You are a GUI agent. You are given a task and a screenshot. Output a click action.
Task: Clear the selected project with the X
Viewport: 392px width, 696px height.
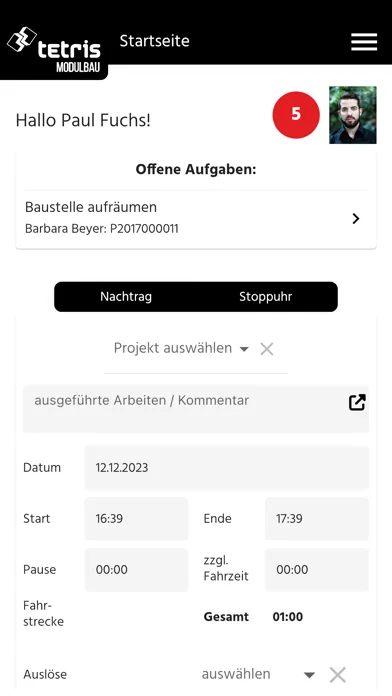(x=266, y=349)
